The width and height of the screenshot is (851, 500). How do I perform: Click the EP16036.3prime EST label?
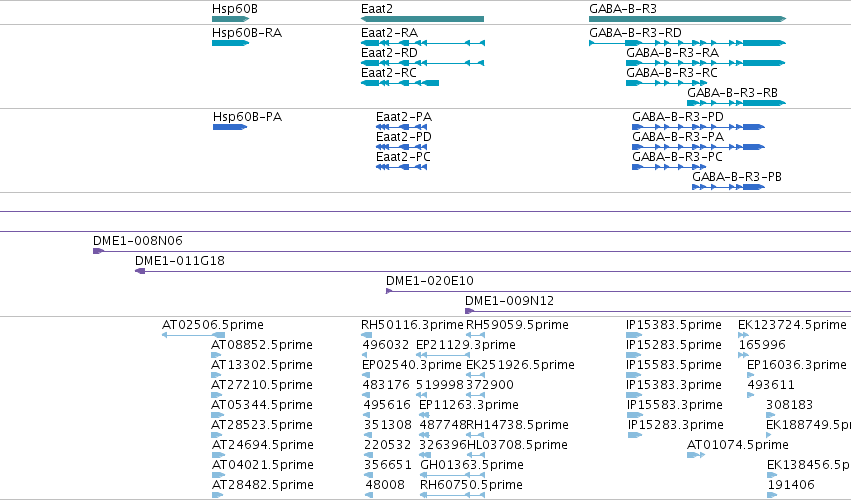[x=797, y=365]
